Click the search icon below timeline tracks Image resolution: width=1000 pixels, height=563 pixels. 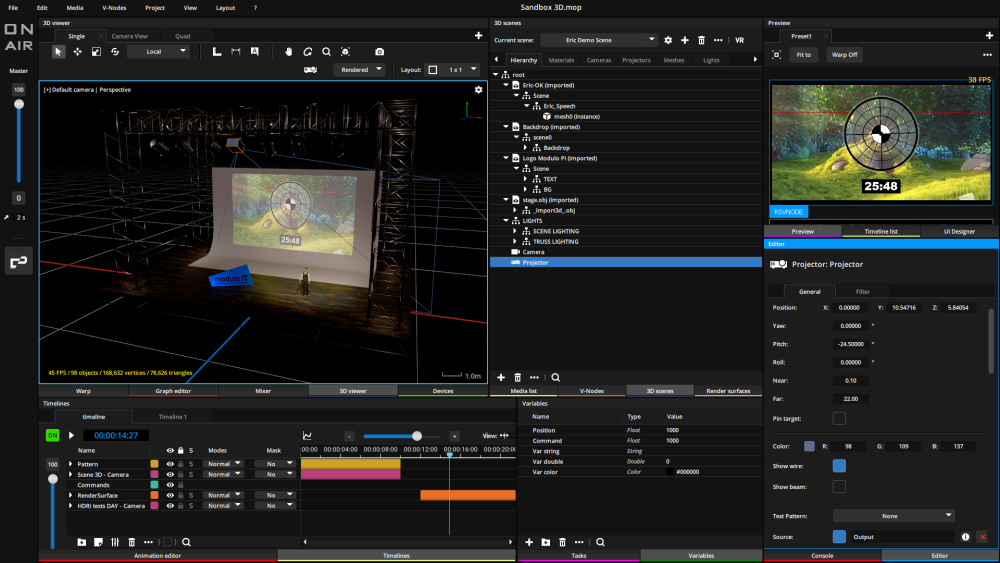pos(186,542)
